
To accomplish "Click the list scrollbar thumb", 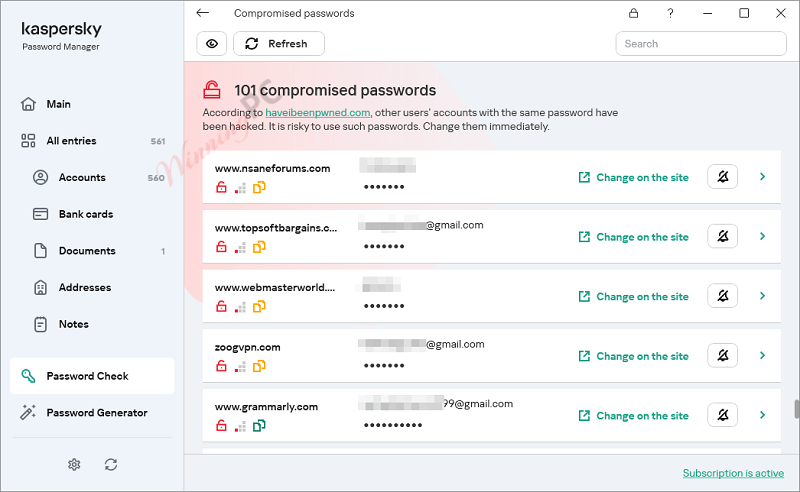I will click(796, 409).
